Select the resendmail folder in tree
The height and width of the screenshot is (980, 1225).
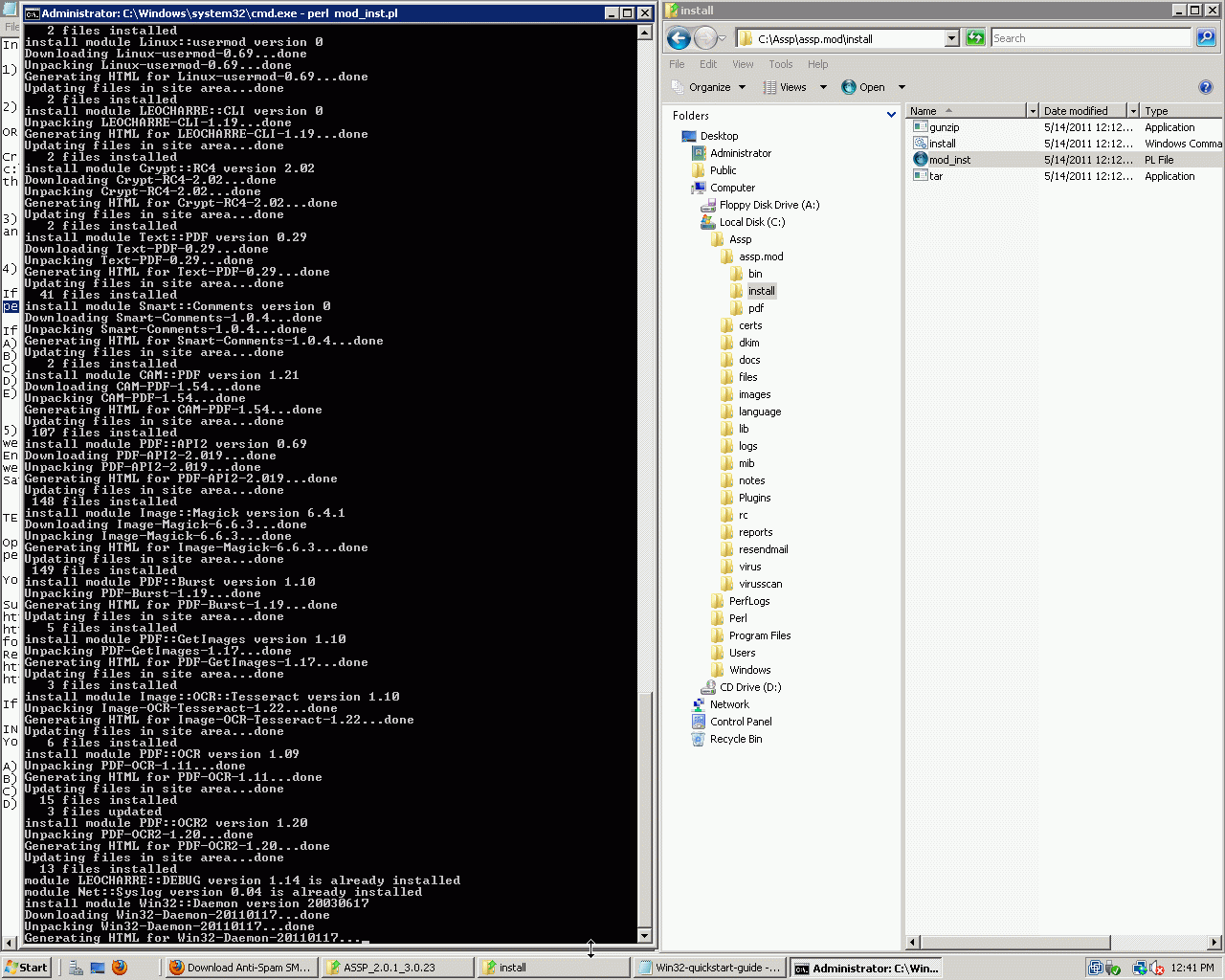pos(754,549)
